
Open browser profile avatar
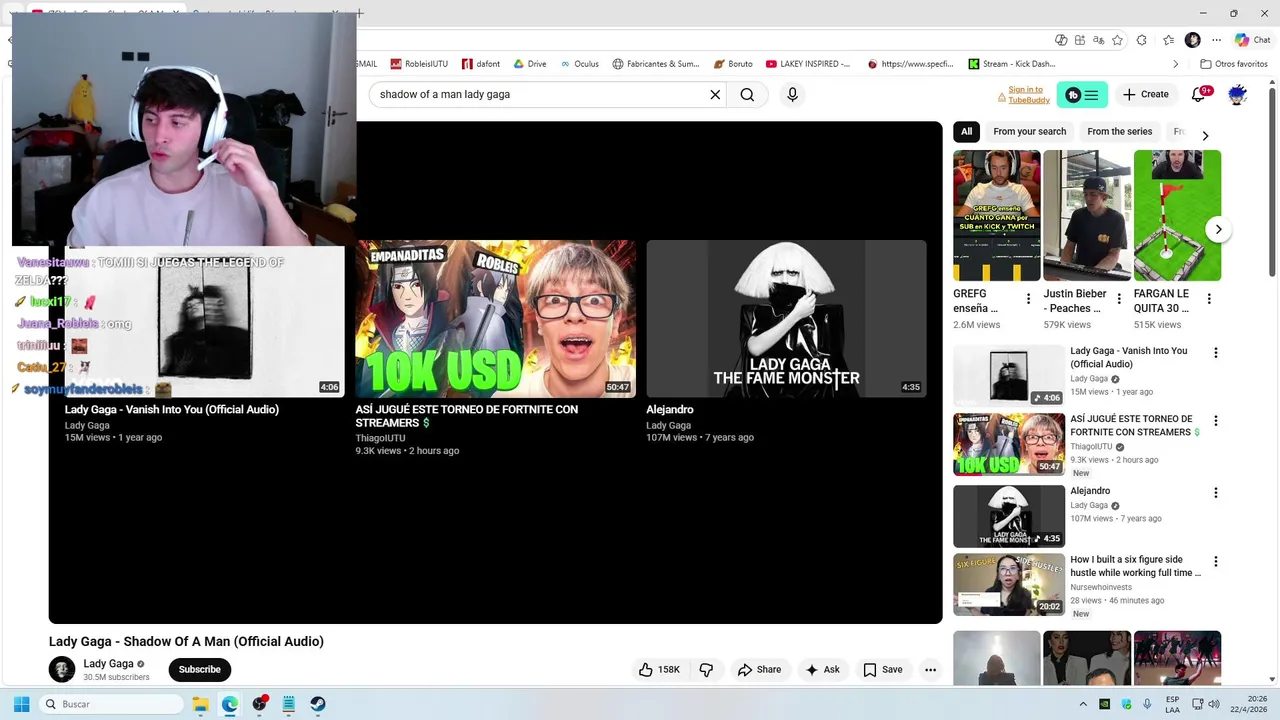[x=1192, y=40]
